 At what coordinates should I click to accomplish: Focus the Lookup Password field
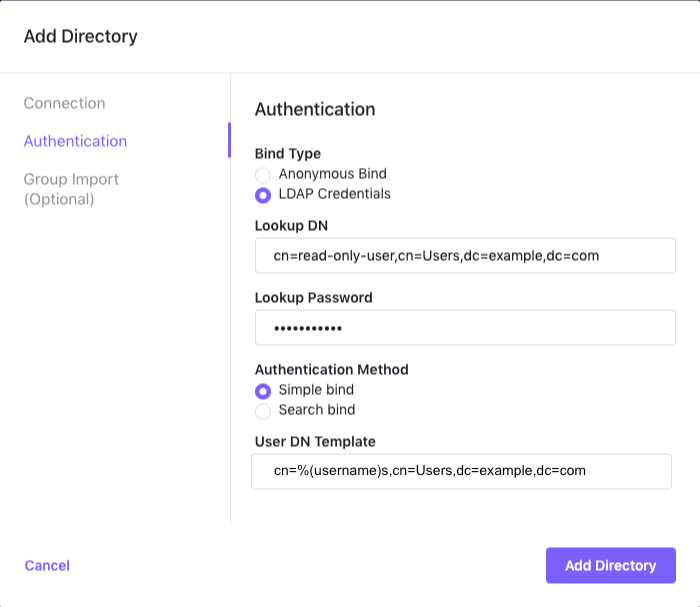click(465, 328)
